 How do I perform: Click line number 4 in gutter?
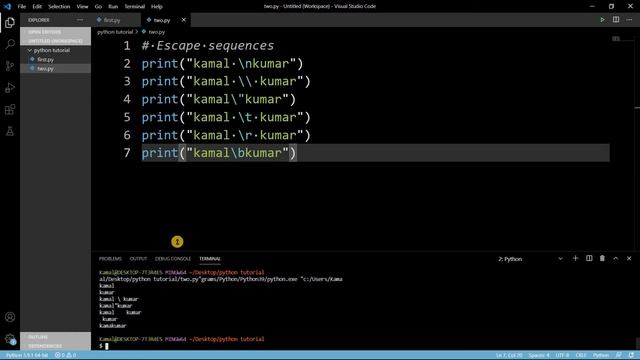127,99
